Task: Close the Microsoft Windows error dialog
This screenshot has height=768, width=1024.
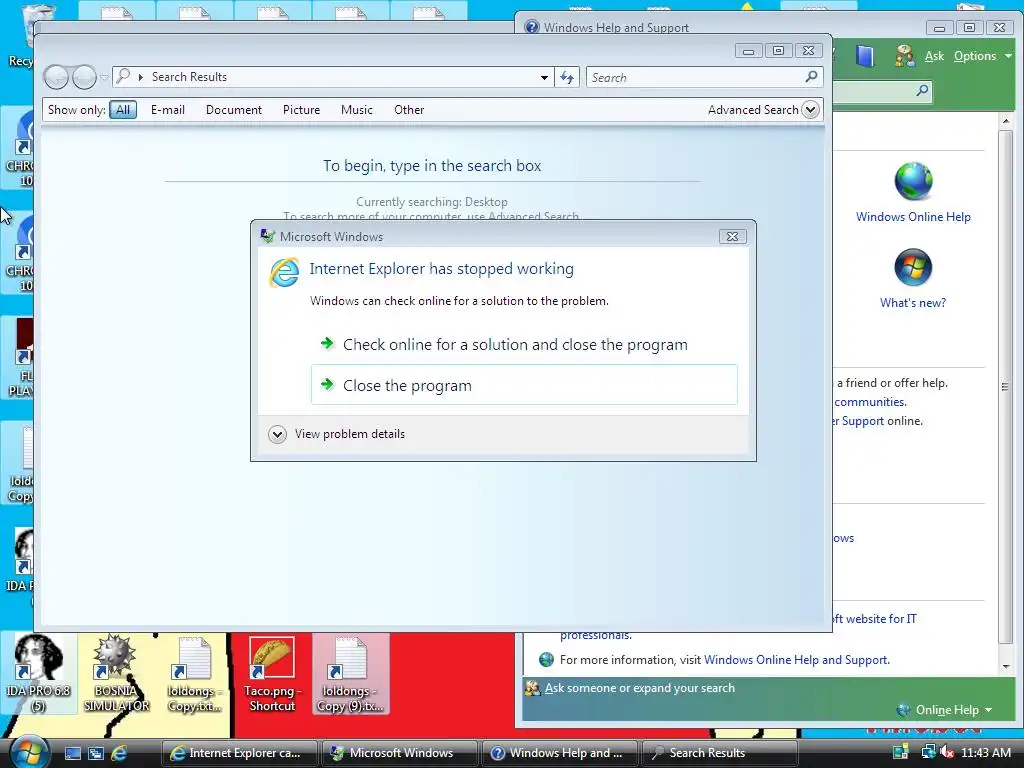Action: click(732, 236)
